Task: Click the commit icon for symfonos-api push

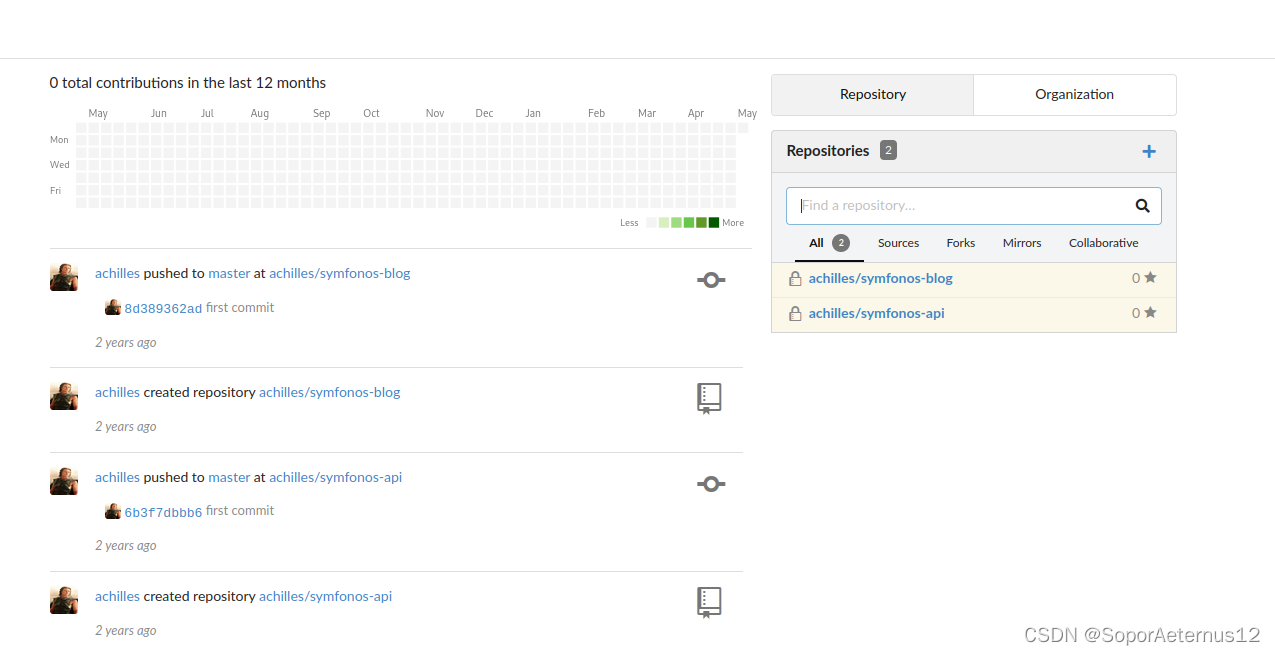Action: pyautogui.click(x=711, y=484)
